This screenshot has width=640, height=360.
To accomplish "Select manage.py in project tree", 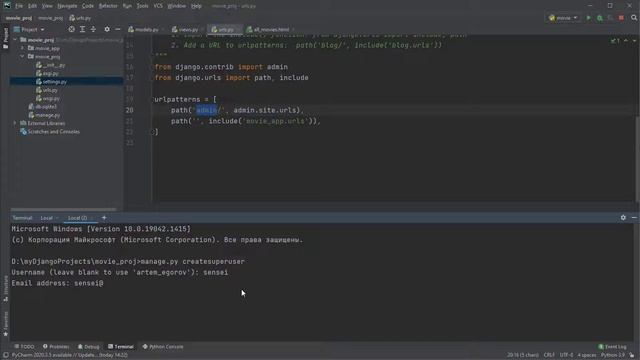I will 44,115.
